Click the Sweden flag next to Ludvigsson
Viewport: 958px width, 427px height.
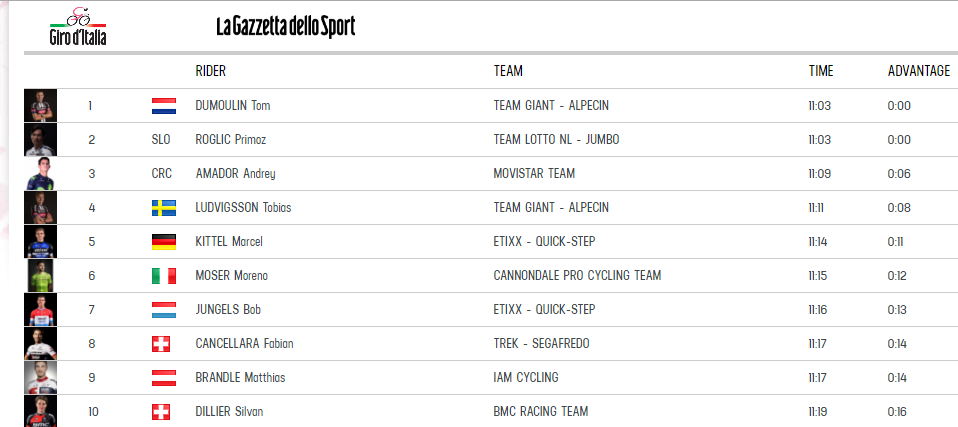coord(164,208)
